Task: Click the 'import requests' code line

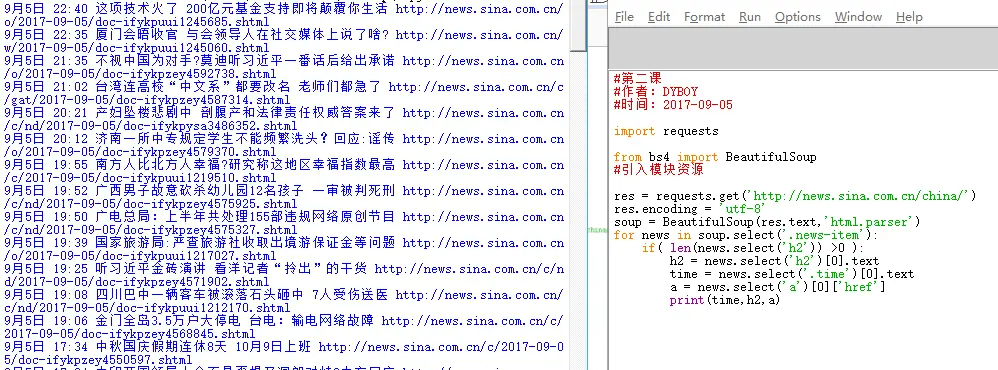Action: coord(666,131)
